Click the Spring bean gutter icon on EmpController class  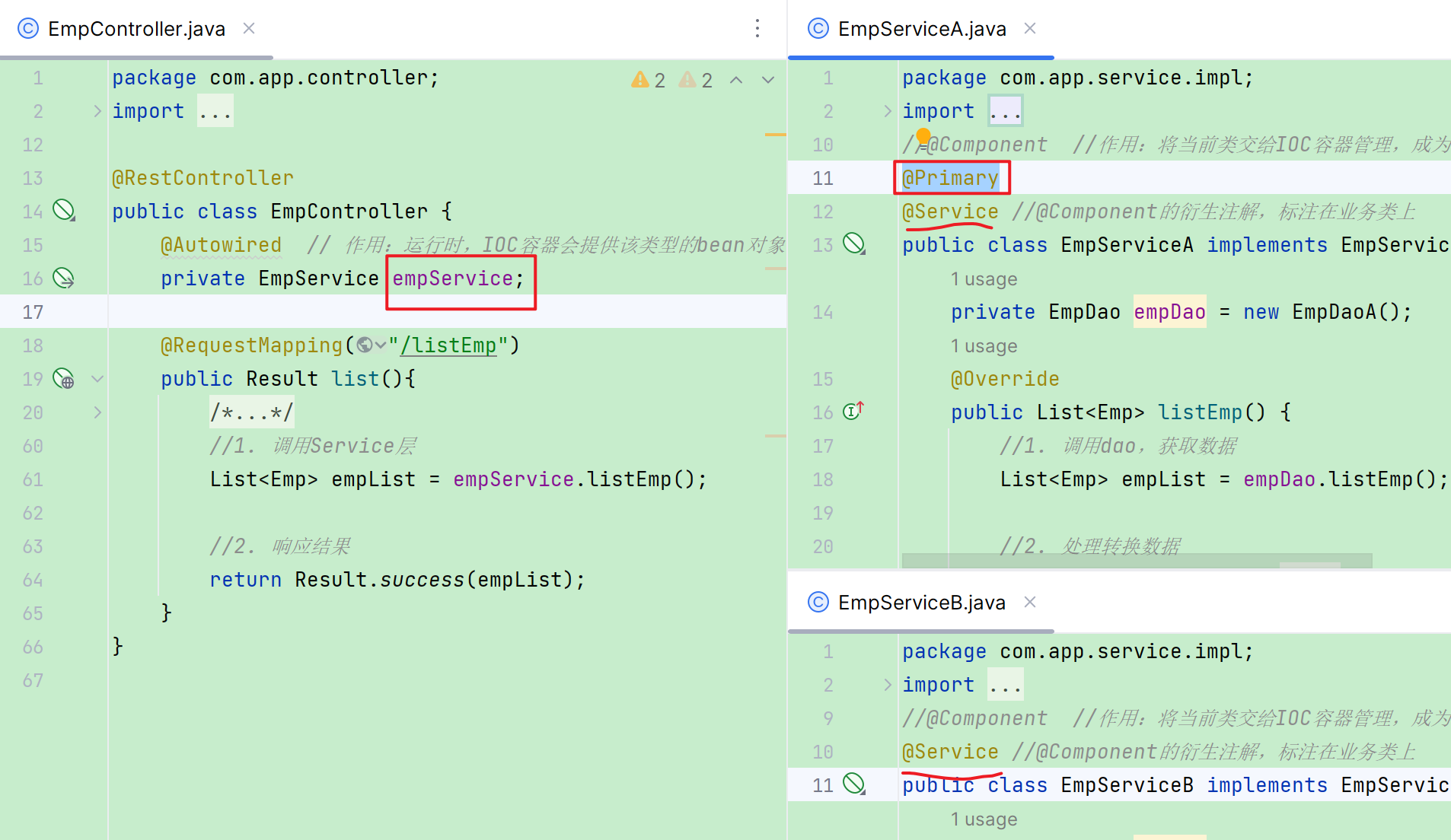[64, 210]
